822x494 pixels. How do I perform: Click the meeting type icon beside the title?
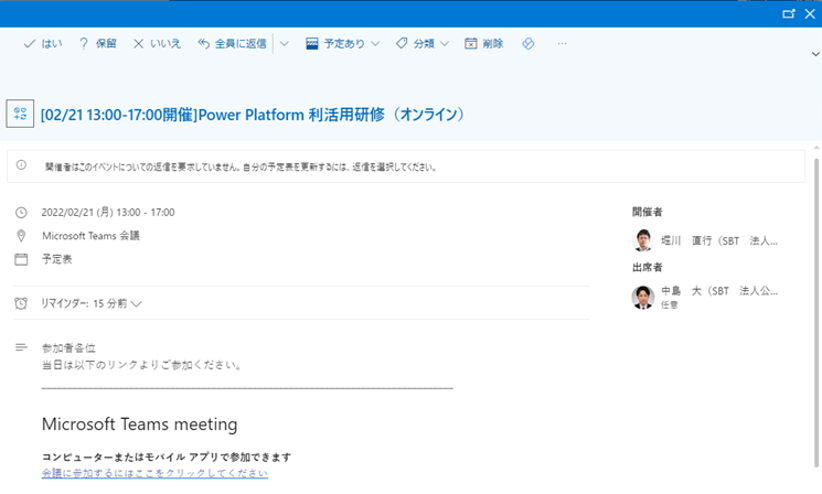click(x=20, y=113)
